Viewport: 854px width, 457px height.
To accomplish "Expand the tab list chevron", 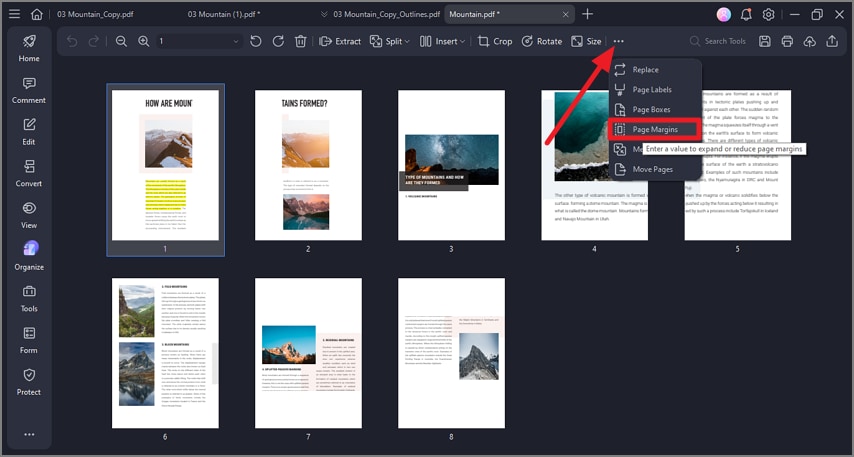I will pyautogui.click(x=324, y=14).
